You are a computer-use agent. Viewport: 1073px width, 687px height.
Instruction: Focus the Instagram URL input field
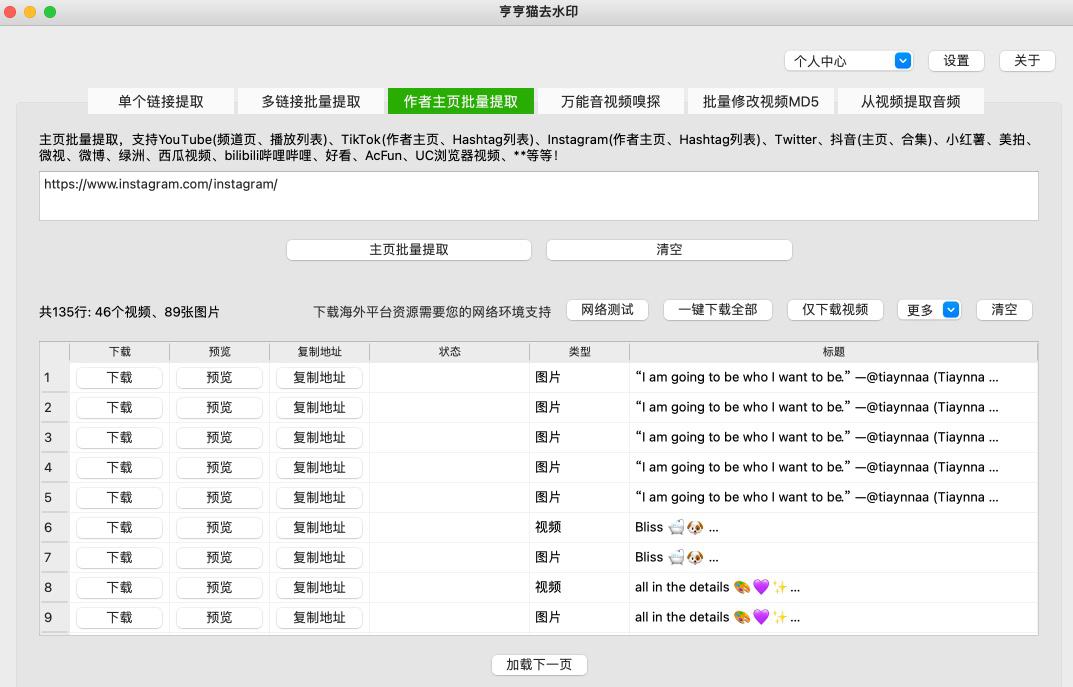(x=539, y=196)
